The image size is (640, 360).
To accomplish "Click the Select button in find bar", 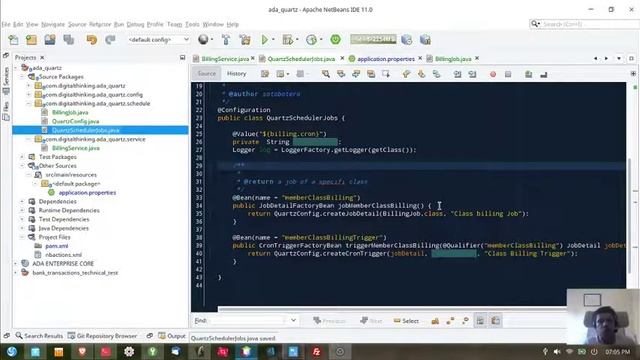I will tap(406, 321).
